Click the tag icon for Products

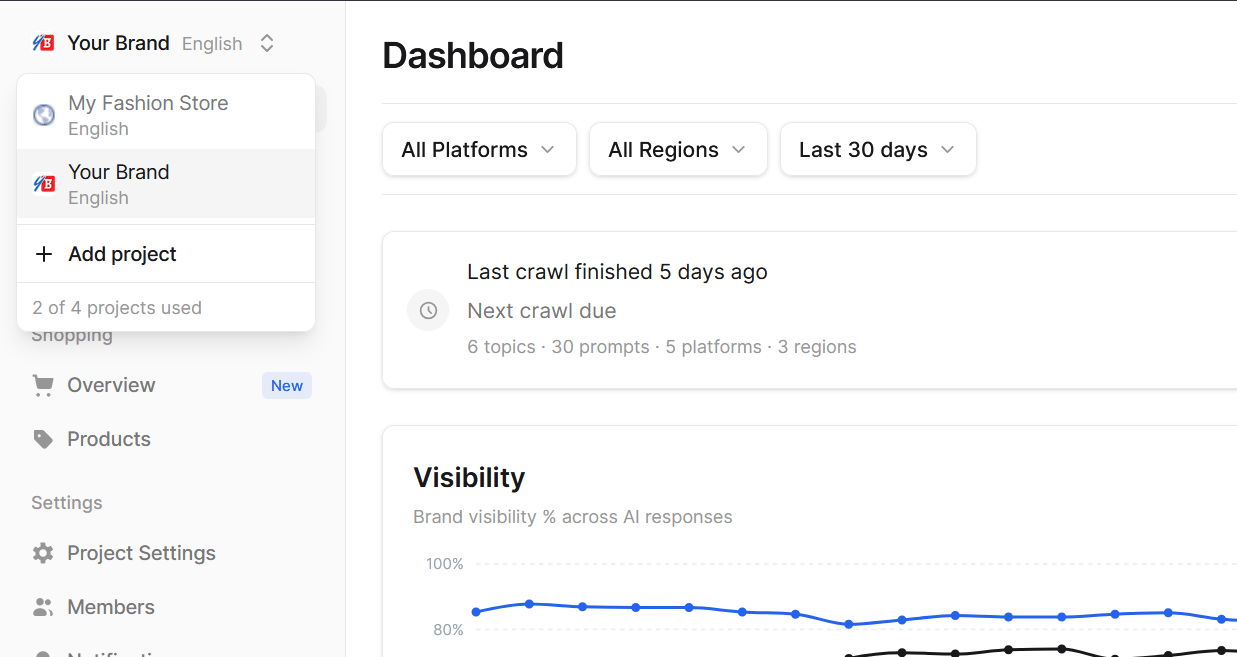click(x=43, y=439)
